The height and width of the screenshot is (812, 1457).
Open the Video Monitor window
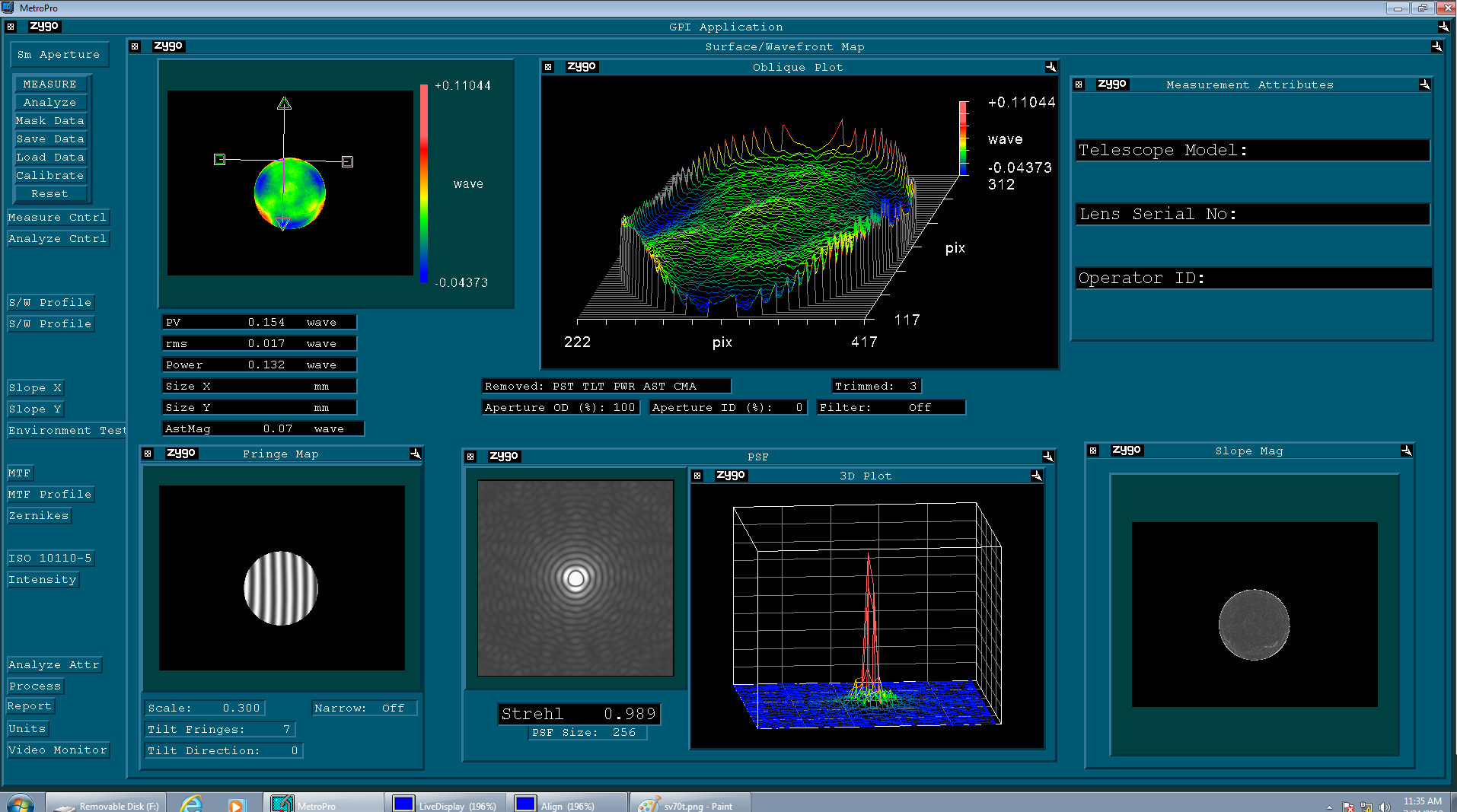pyautogui.click(x=58, y=750)
